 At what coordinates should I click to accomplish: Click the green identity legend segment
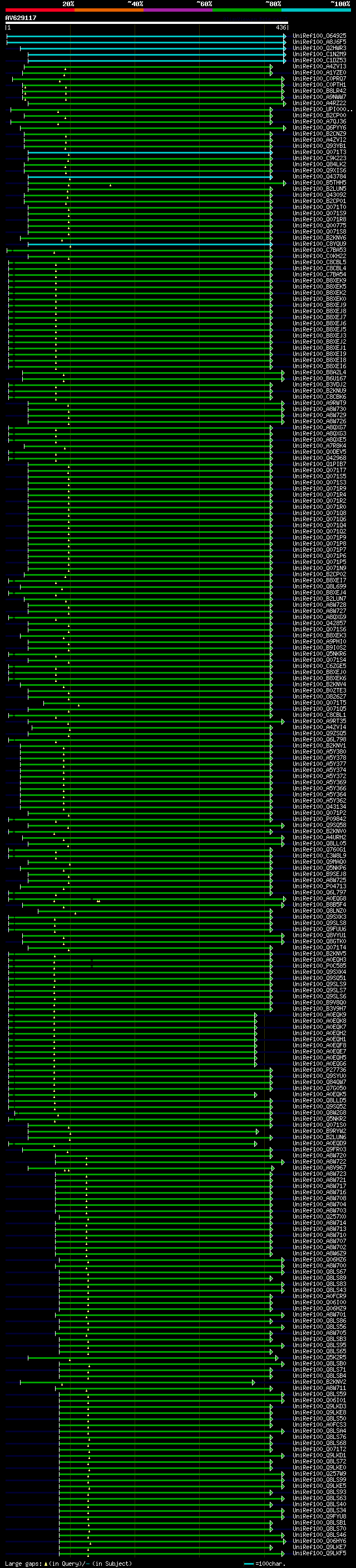(247, 10)
